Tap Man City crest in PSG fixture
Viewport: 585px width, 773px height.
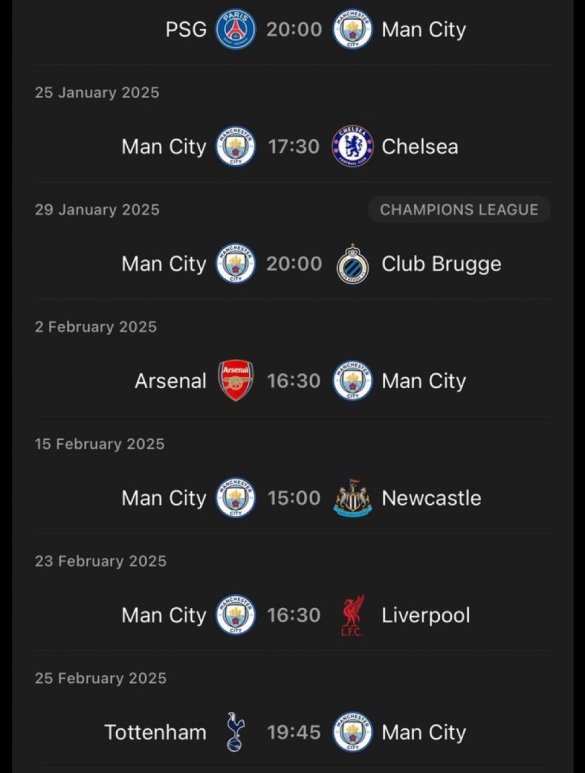click(352, 30)
